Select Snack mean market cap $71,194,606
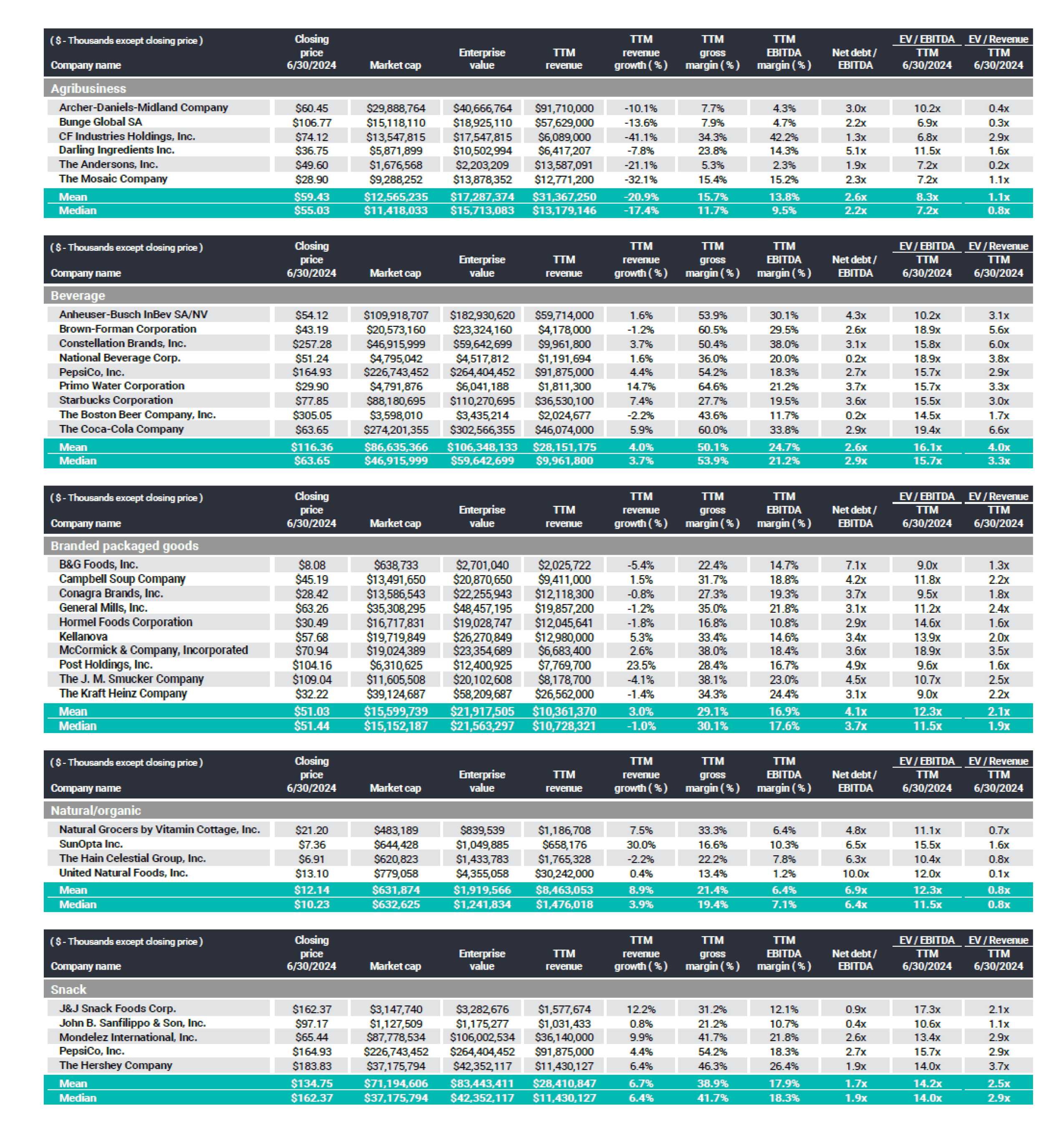 (x=396, y=1084)
